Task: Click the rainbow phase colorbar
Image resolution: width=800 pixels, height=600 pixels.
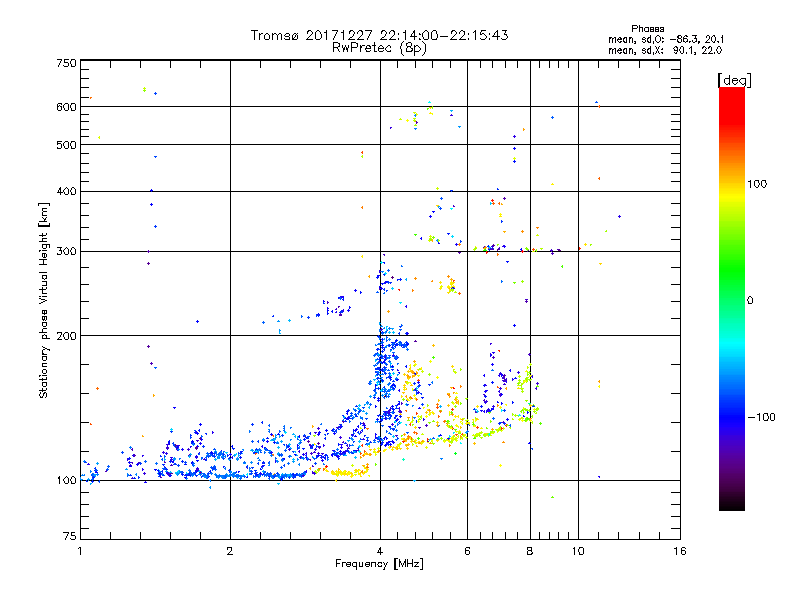Action: click(732, 299)
